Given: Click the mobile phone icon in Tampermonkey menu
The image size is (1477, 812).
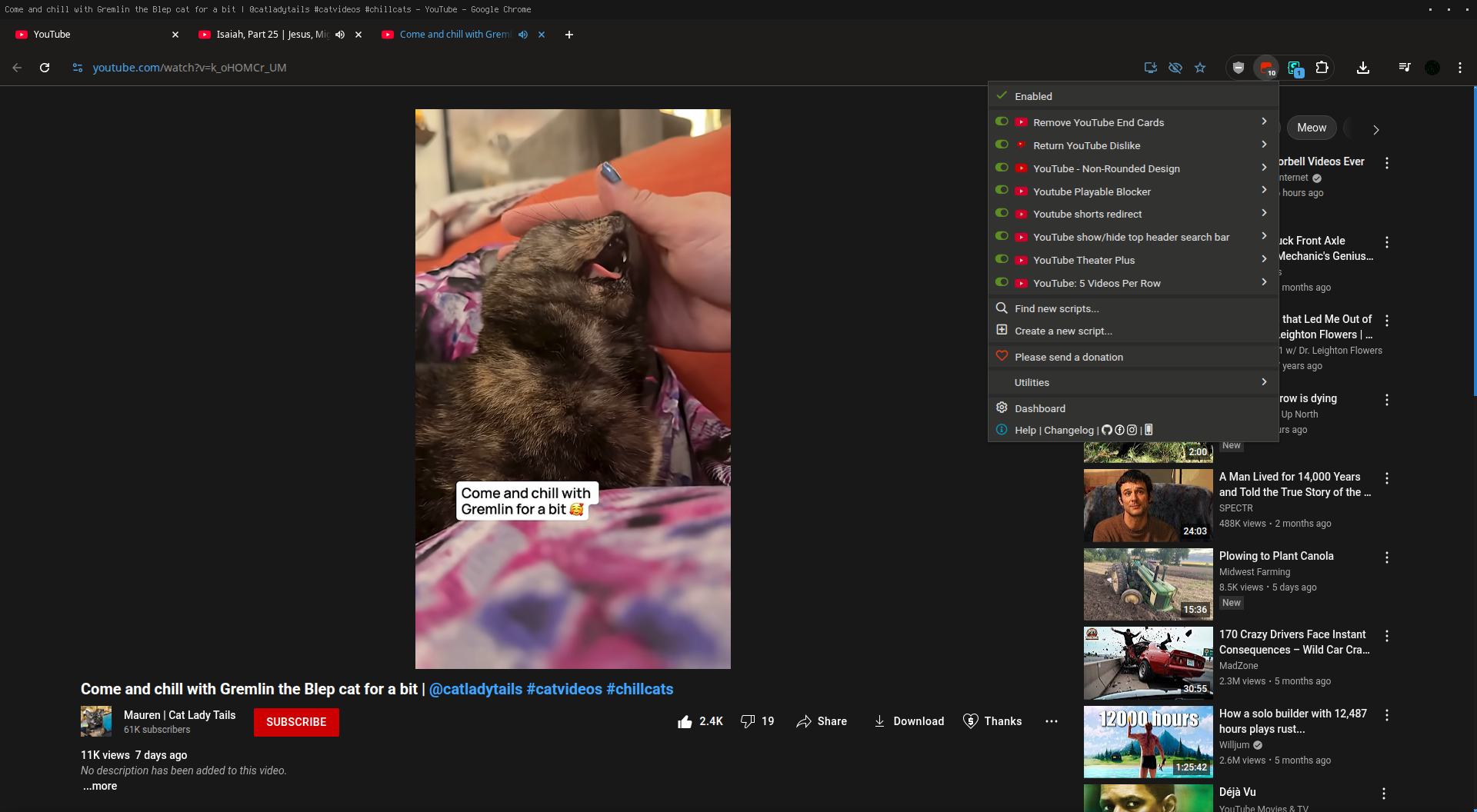Looking at the screenshot, I should 1149,430.
